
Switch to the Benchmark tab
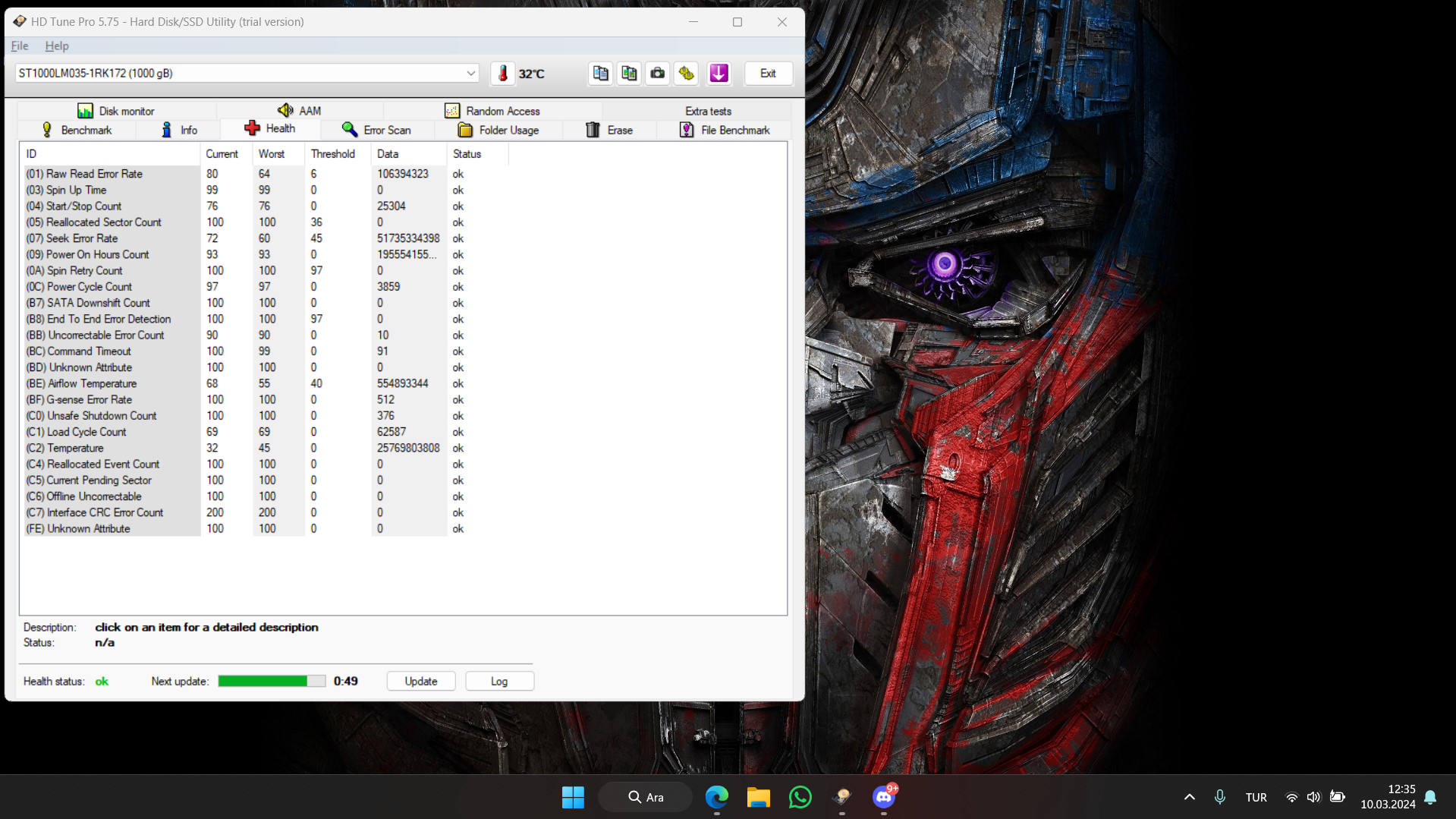(77, 131)
